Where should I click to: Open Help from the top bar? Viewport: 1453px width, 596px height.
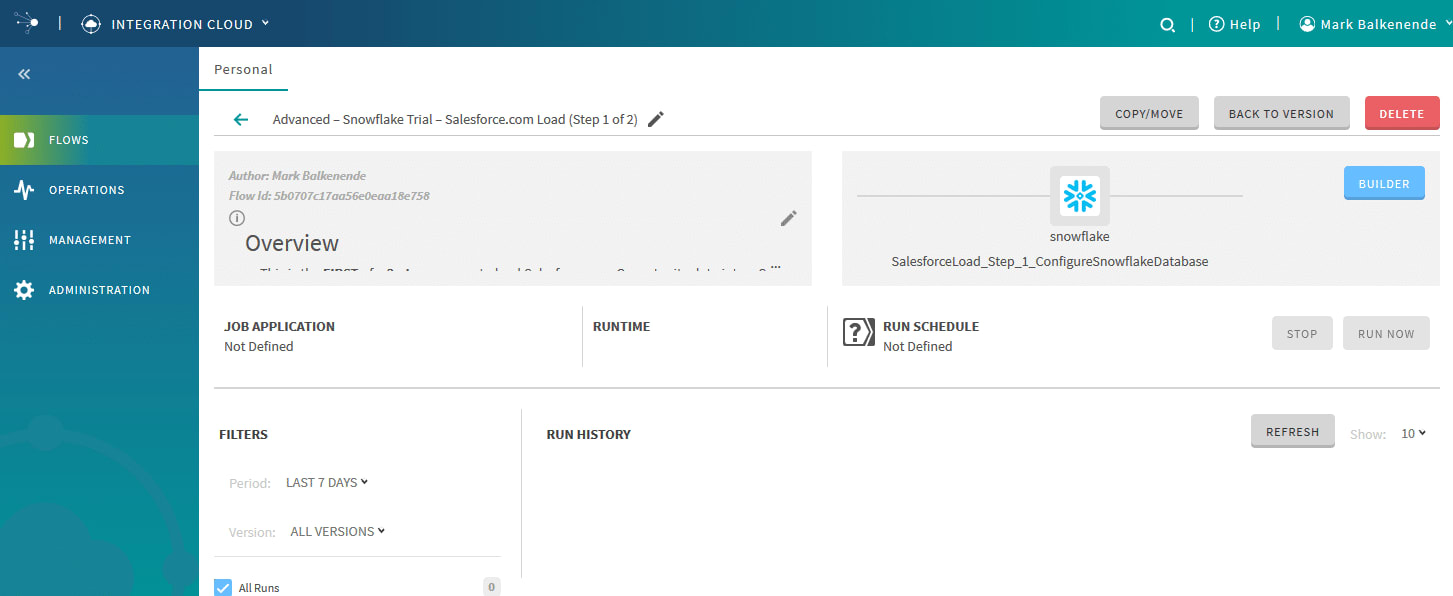(1234, 23)
